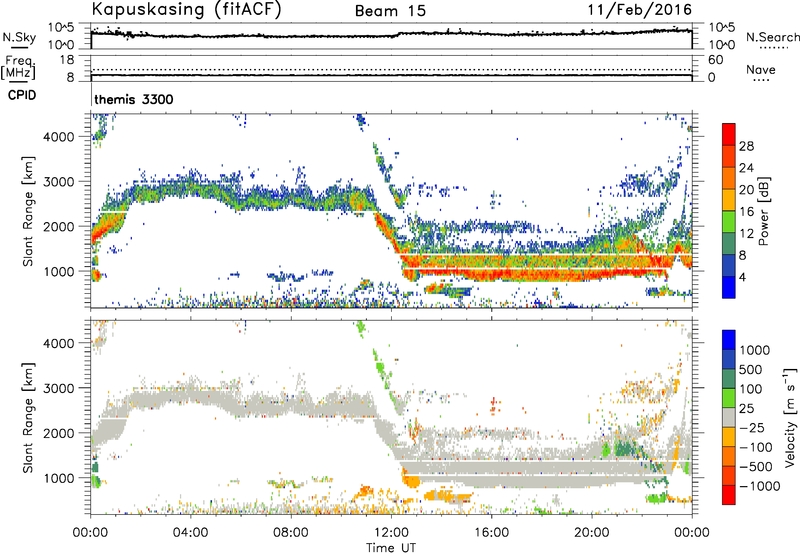This screenshot has width=800, height=554.
Task: Click the solid frequency line in frequency panel
Action: click(391, 75)
